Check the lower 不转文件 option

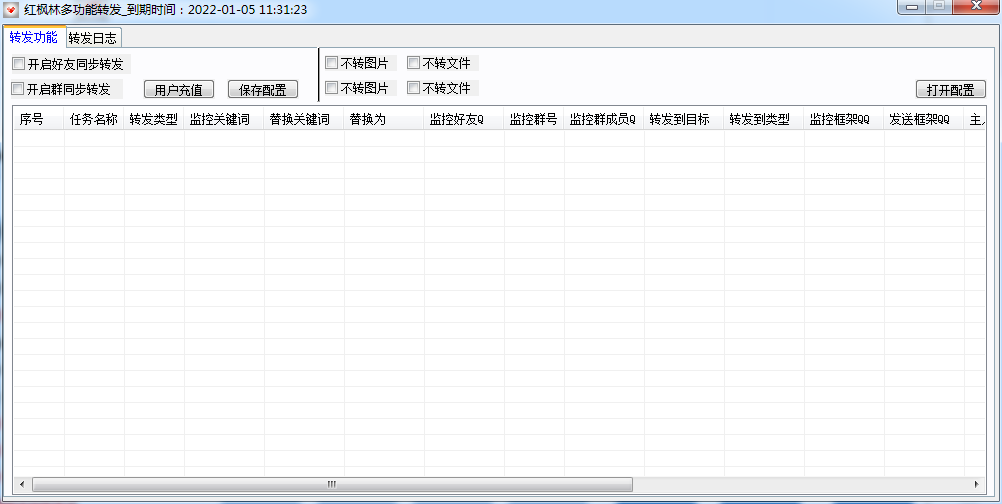pyautogui.click(x=414, y=88)
